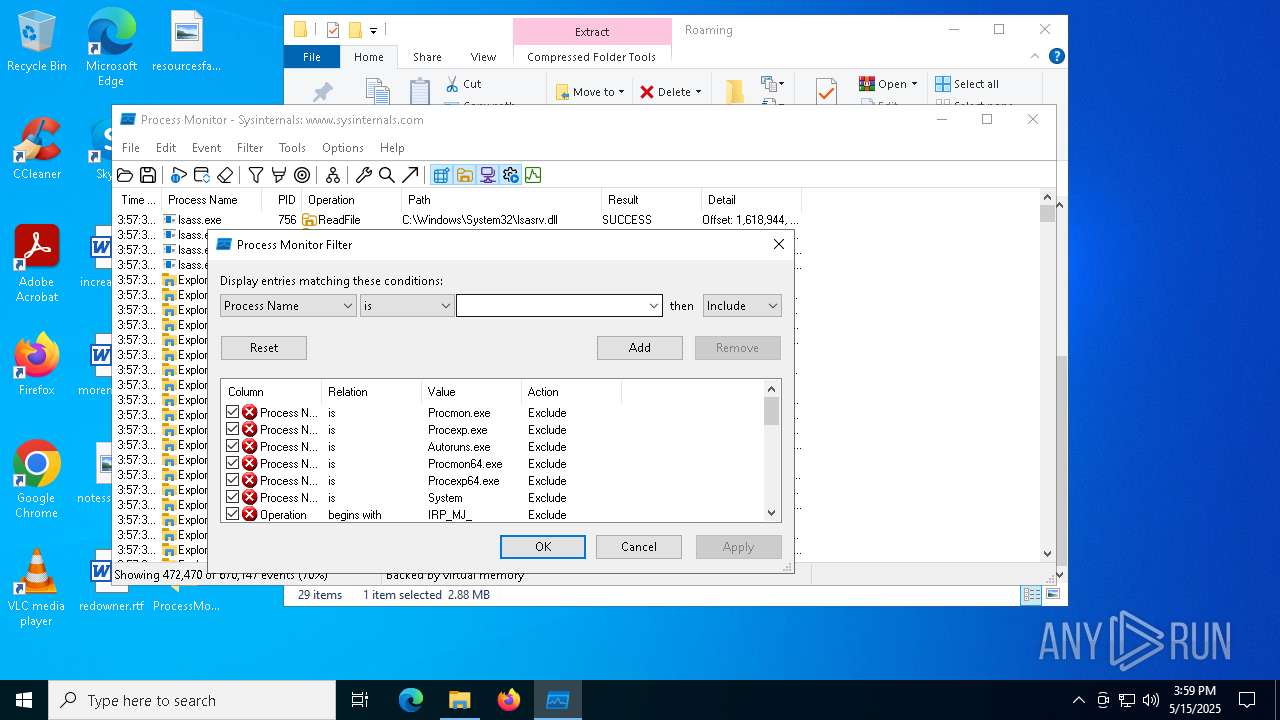Screen dimensions: 1280x720
Task: Switch to the Share tab in Explorer
Action: [x=427, y=57]
